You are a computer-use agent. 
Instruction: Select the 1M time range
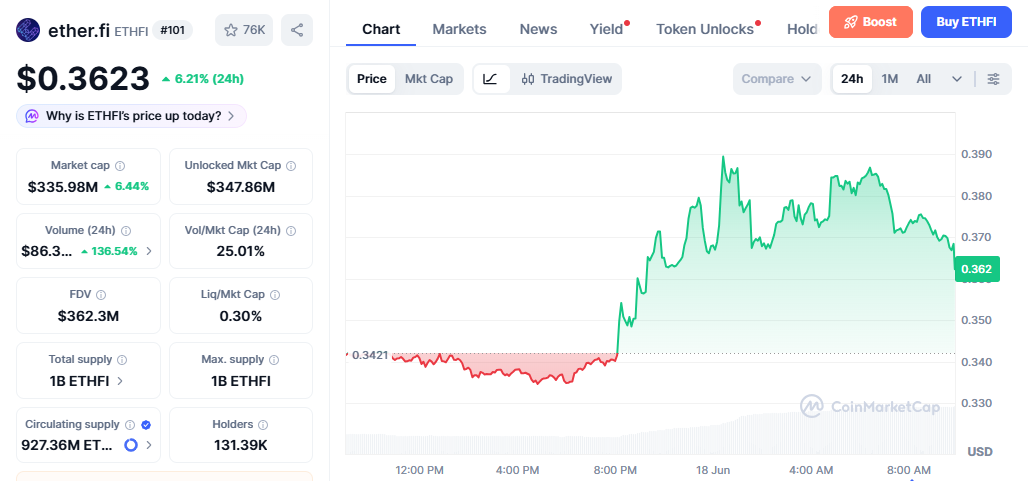(x=890, y=79)
